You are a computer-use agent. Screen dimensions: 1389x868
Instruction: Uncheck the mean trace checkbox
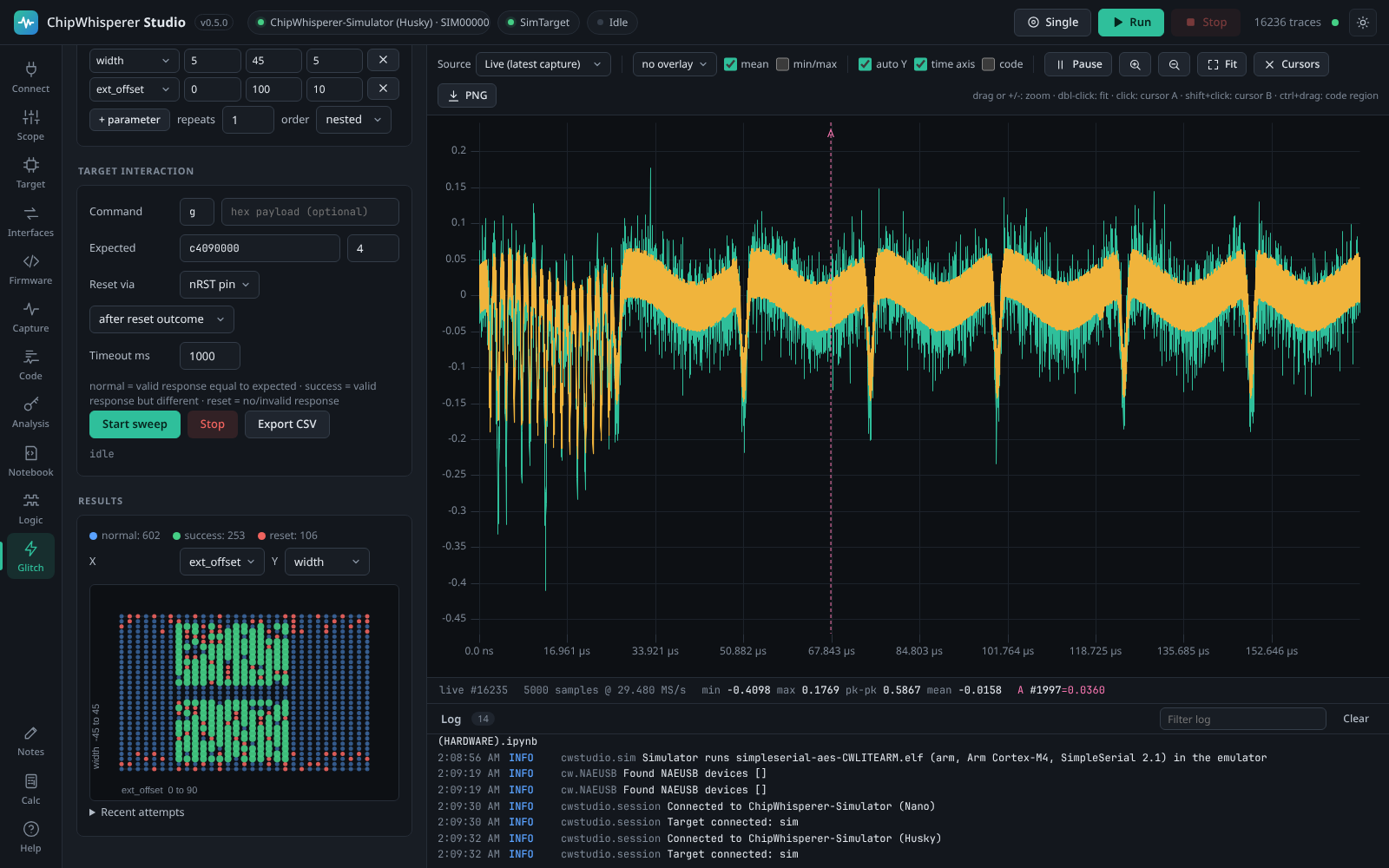pos(730,64)
